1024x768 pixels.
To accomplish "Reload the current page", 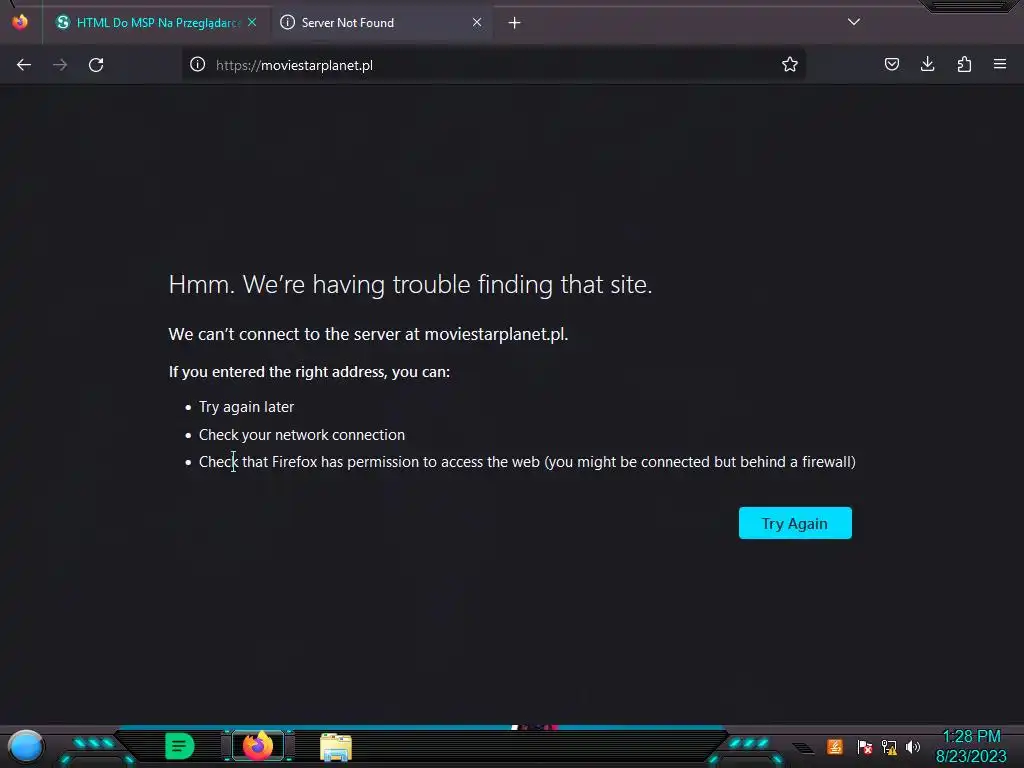I will click(96, 65).
